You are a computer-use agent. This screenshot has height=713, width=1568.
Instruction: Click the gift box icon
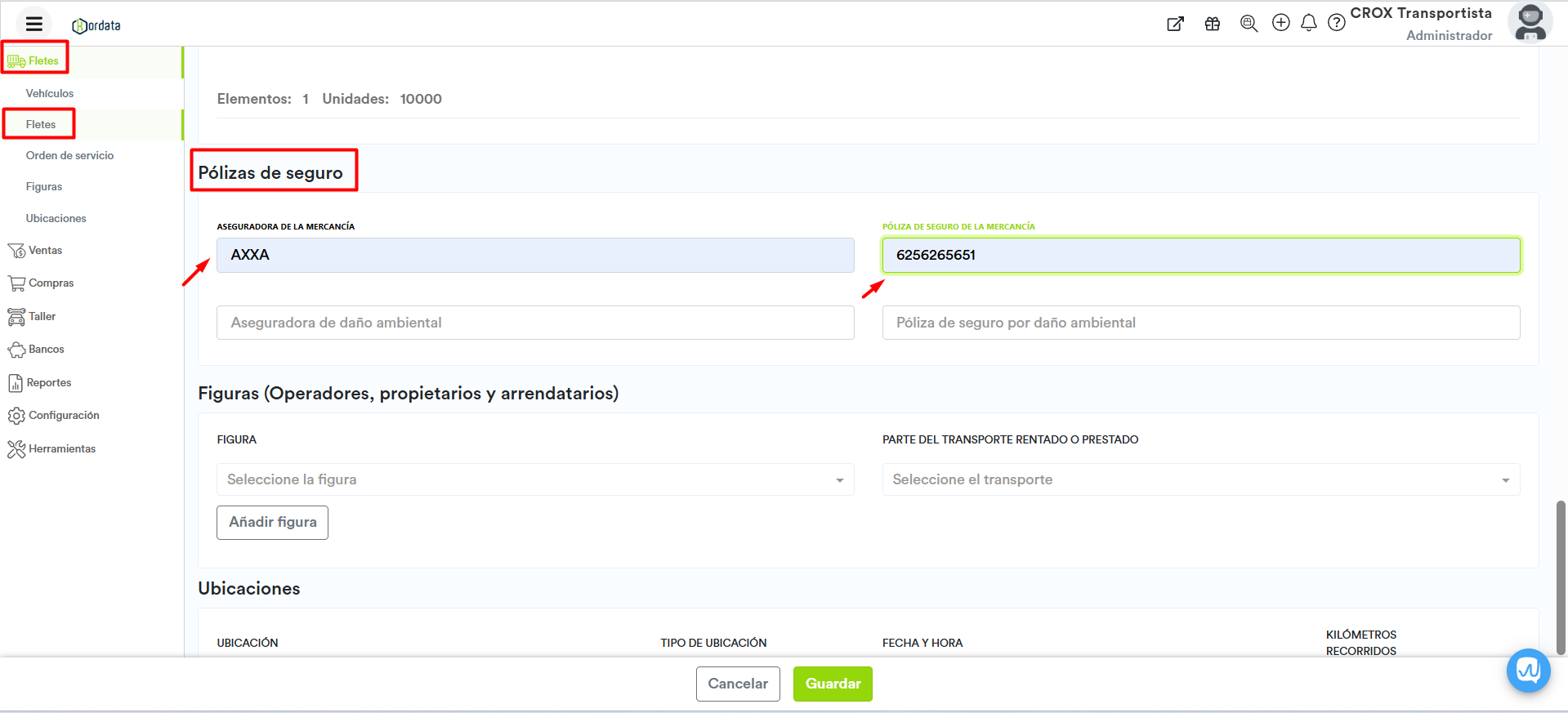point(1212,24)
